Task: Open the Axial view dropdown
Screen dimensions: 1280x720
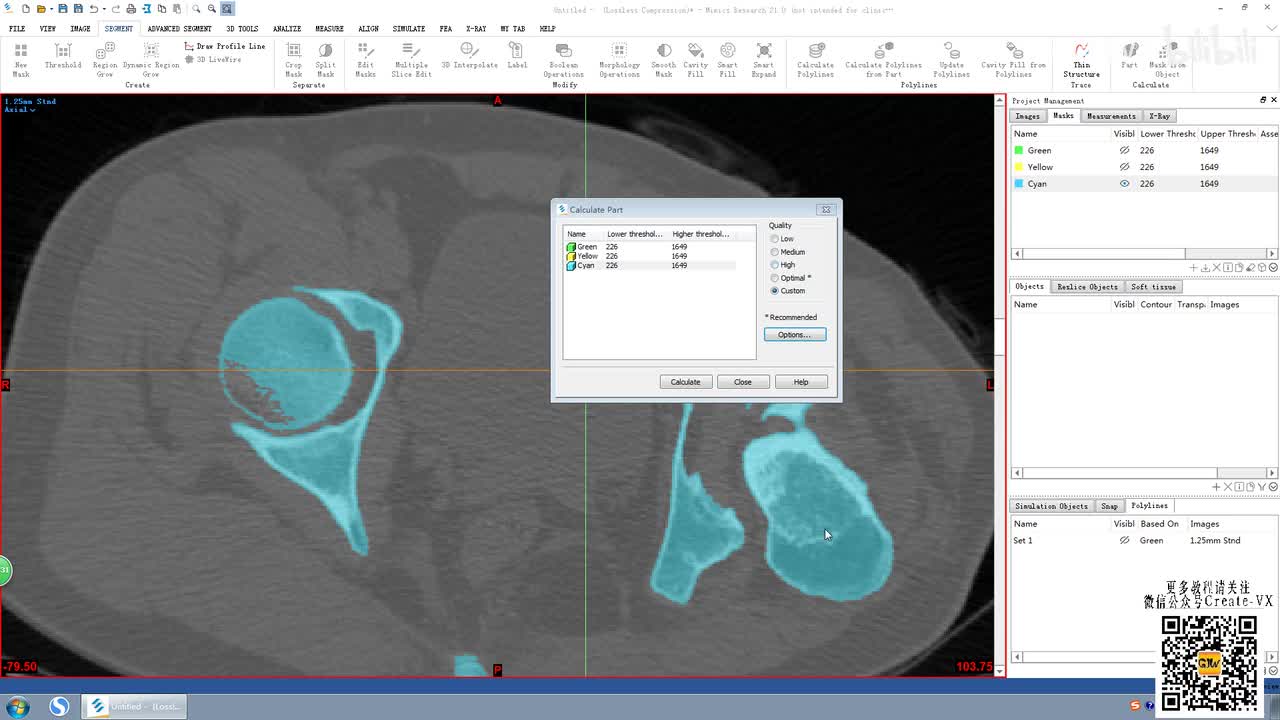Action: tap(20, 110)
